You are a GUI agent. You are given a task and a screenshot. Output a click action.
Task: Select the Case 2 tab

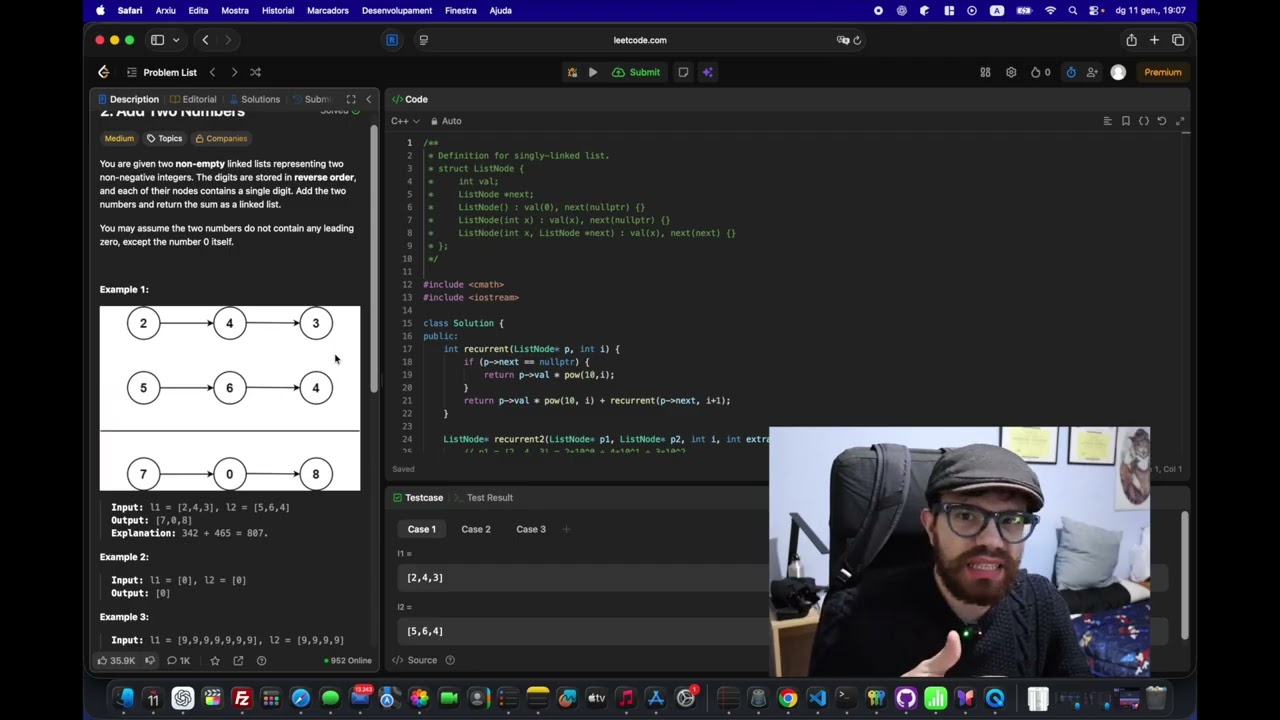coord(476,529)
